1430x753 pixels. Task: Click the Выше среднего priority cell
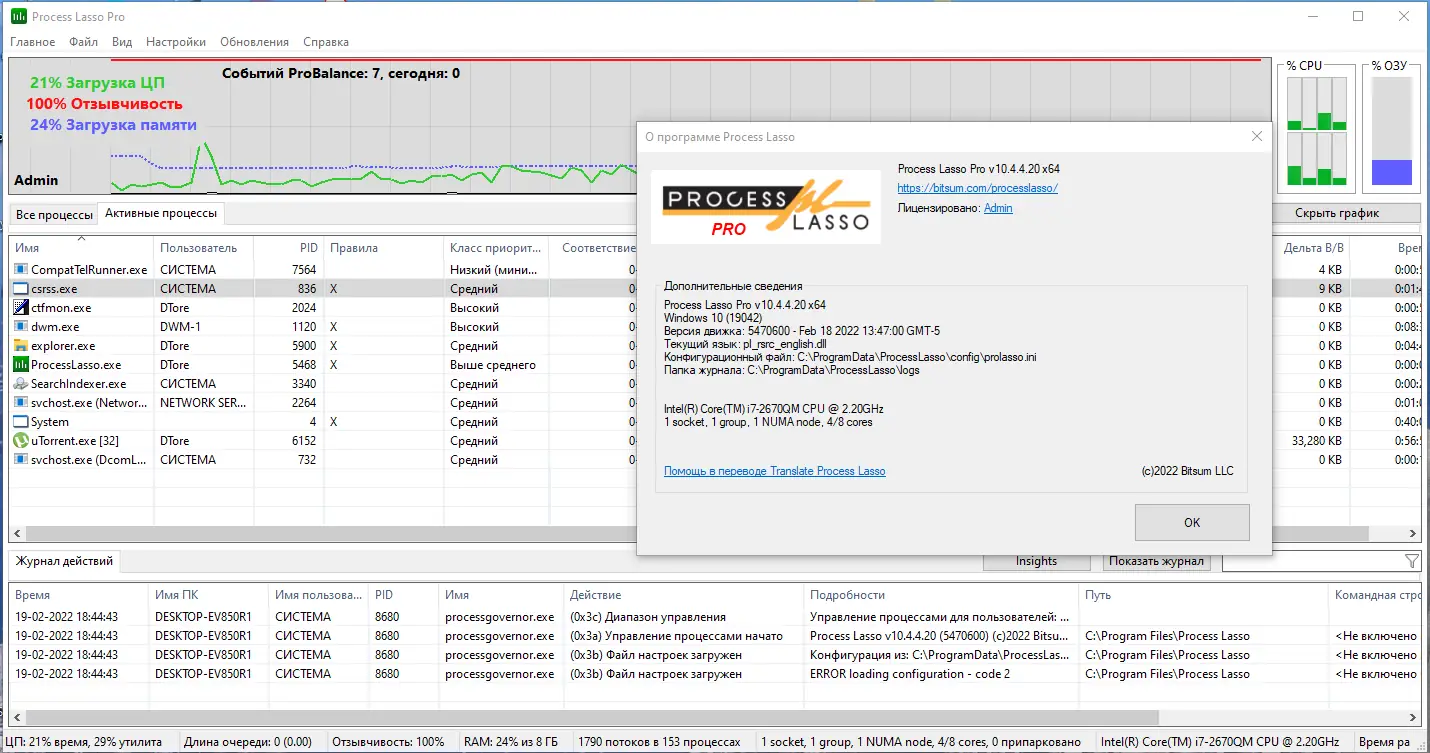tap(493, 365)
